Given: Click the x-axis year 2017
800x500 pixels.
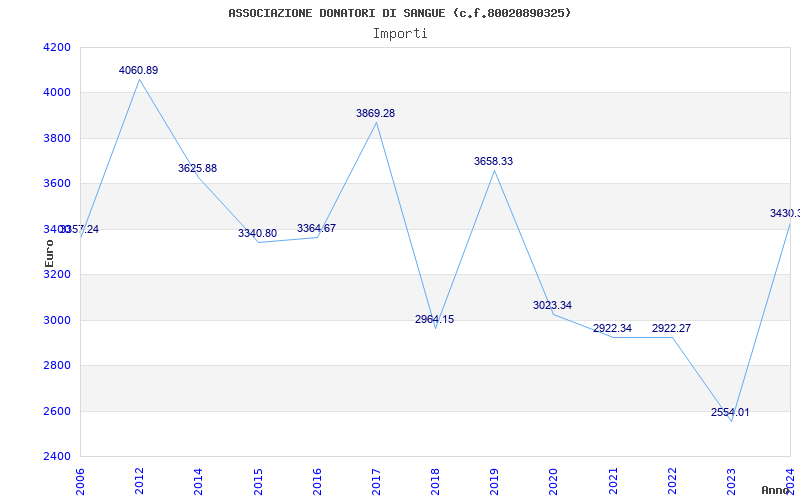Looking at the screenshot, I should point(376,481).
